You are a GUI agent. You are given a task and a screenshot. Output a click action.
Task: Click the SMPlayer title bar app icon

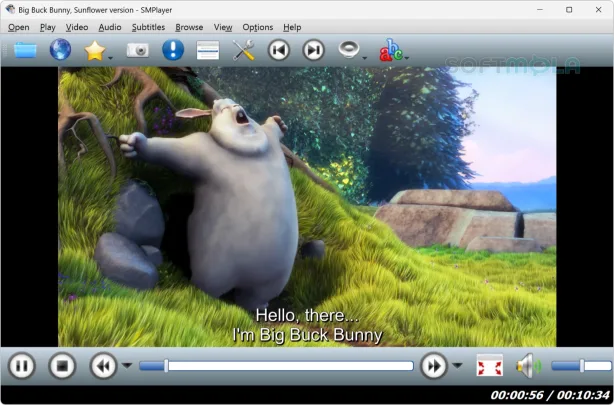tap(10, 9)
